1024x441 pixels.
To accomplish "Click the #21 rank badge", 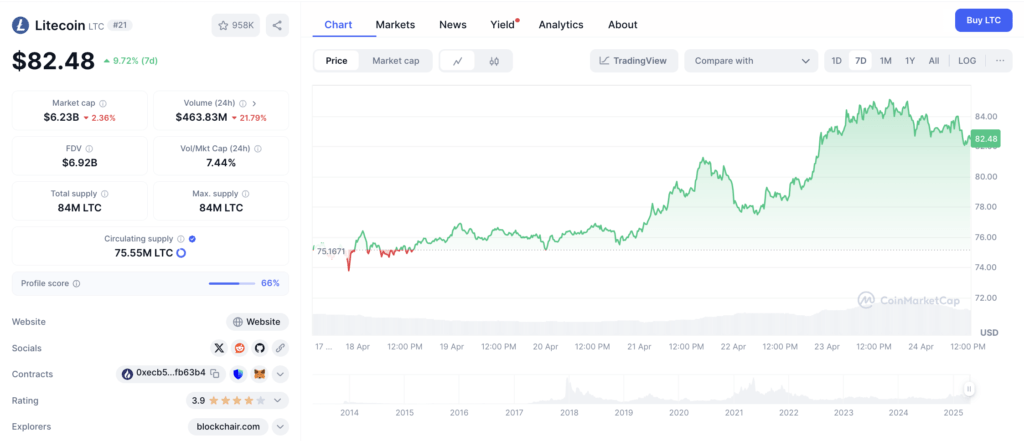I will (120, 25).
